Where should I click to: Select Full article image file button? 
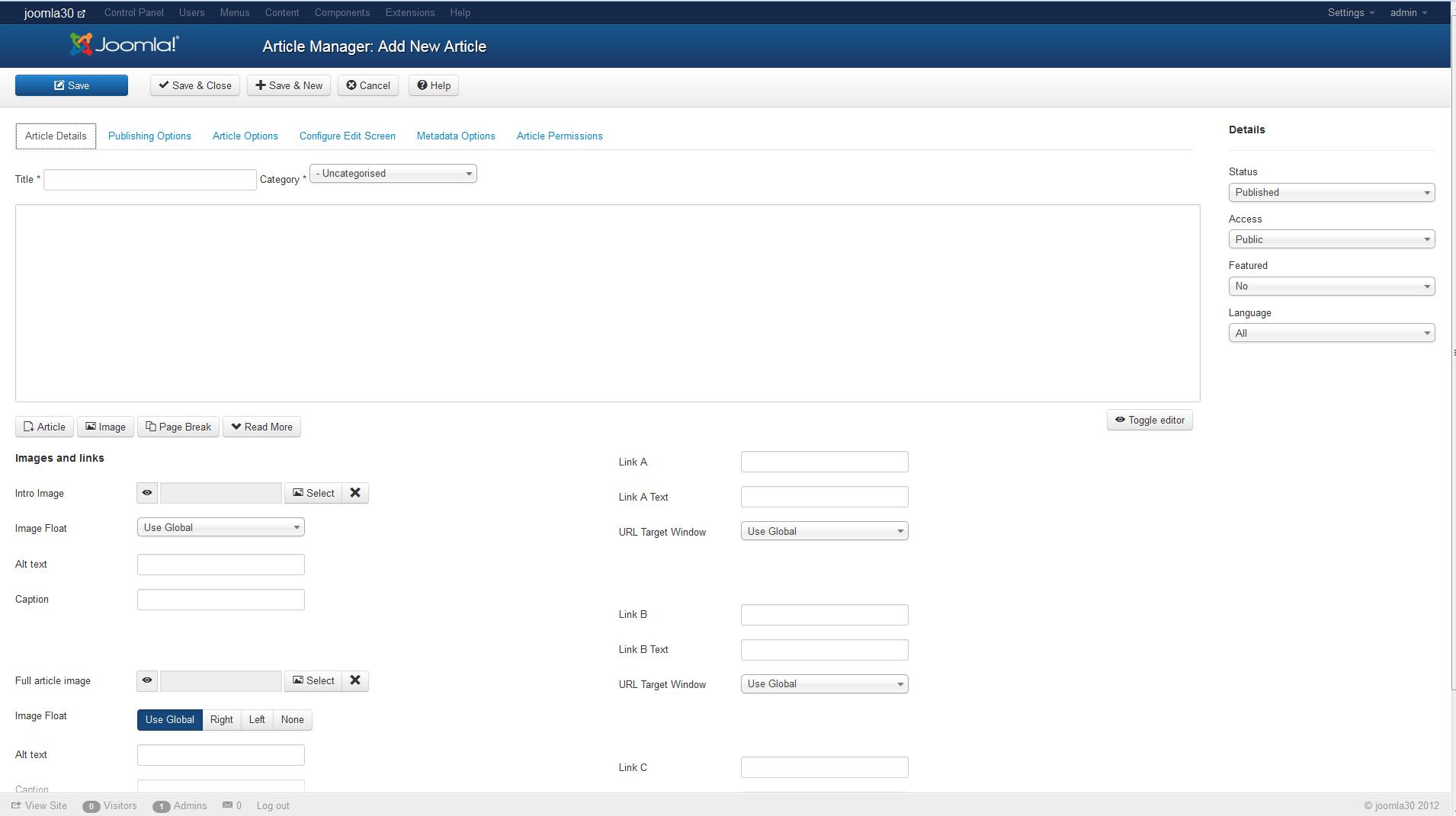313,680
